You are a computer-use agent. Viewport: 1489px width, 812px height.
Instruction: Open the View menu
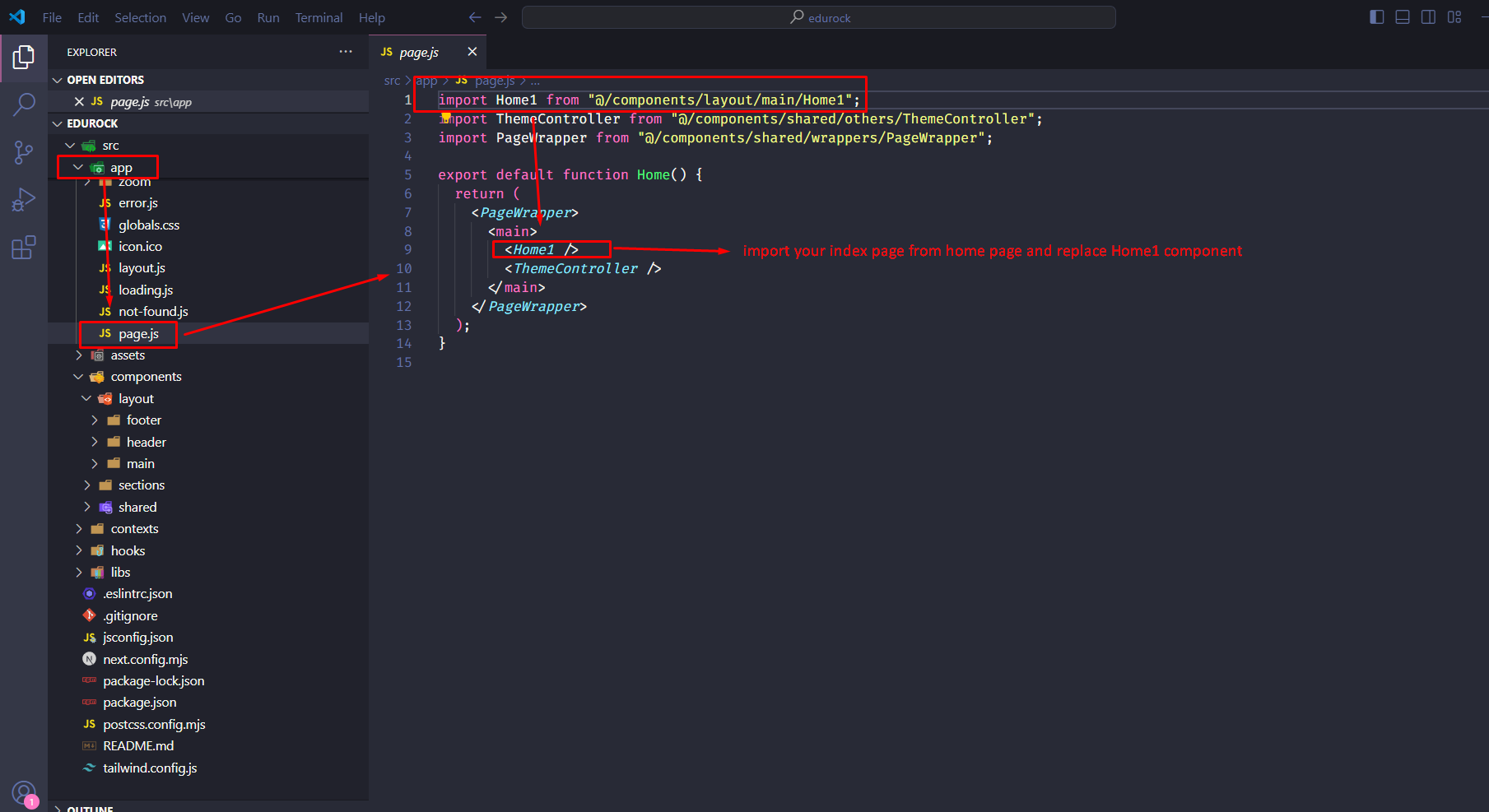point(196,17)
